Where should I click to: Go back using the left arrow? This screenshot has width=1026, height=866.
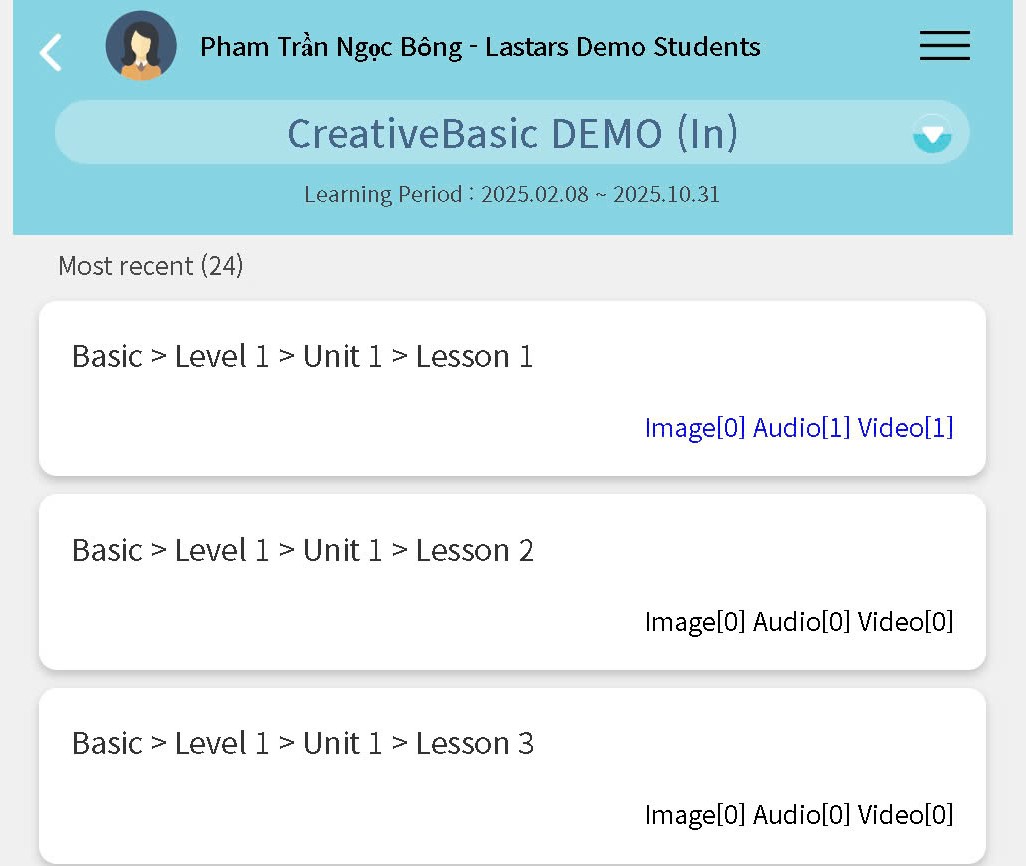(x=50, y=52)
